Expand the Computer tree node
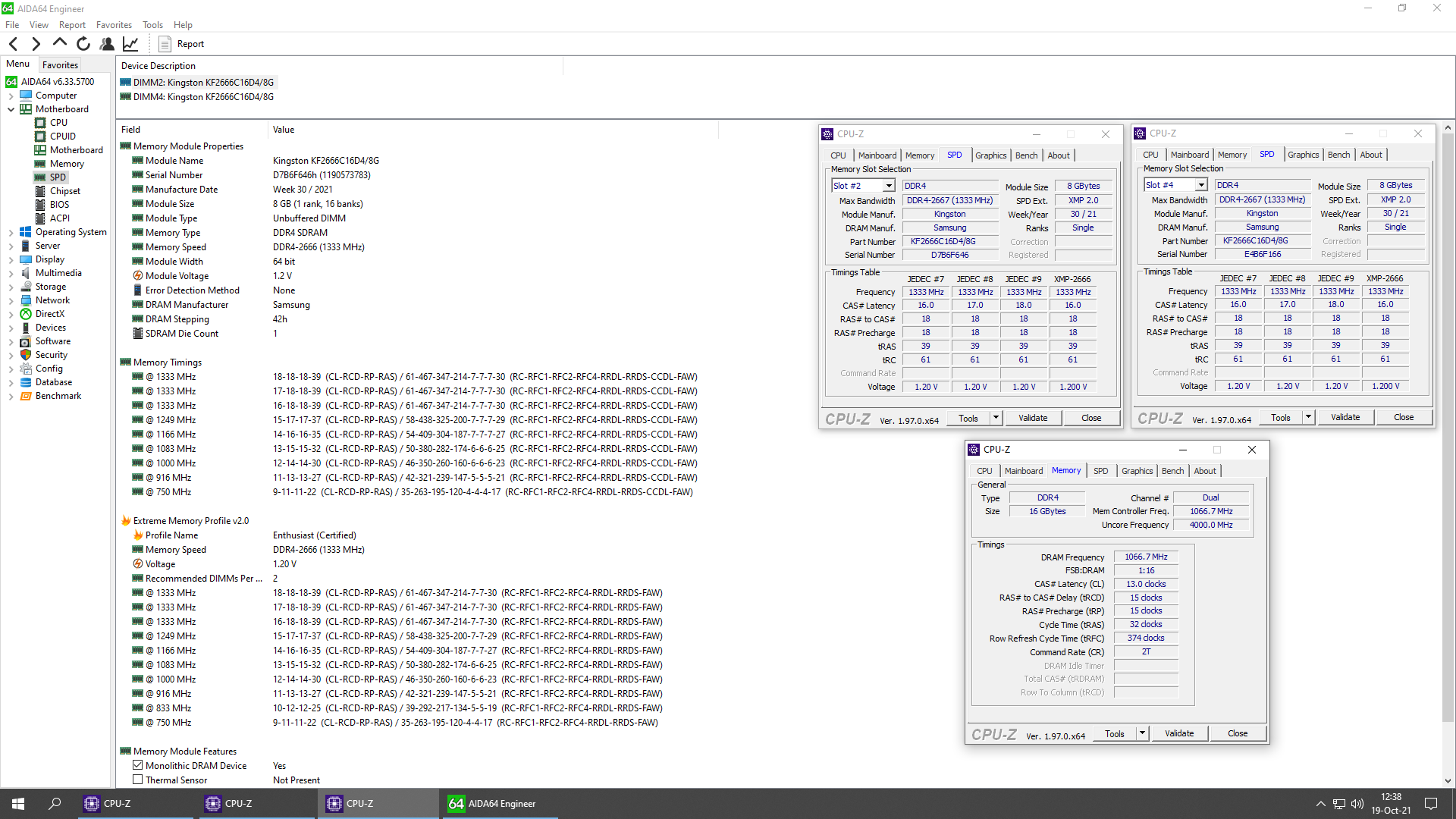Screen dimensions: 1456x819 tap(11, 96)
